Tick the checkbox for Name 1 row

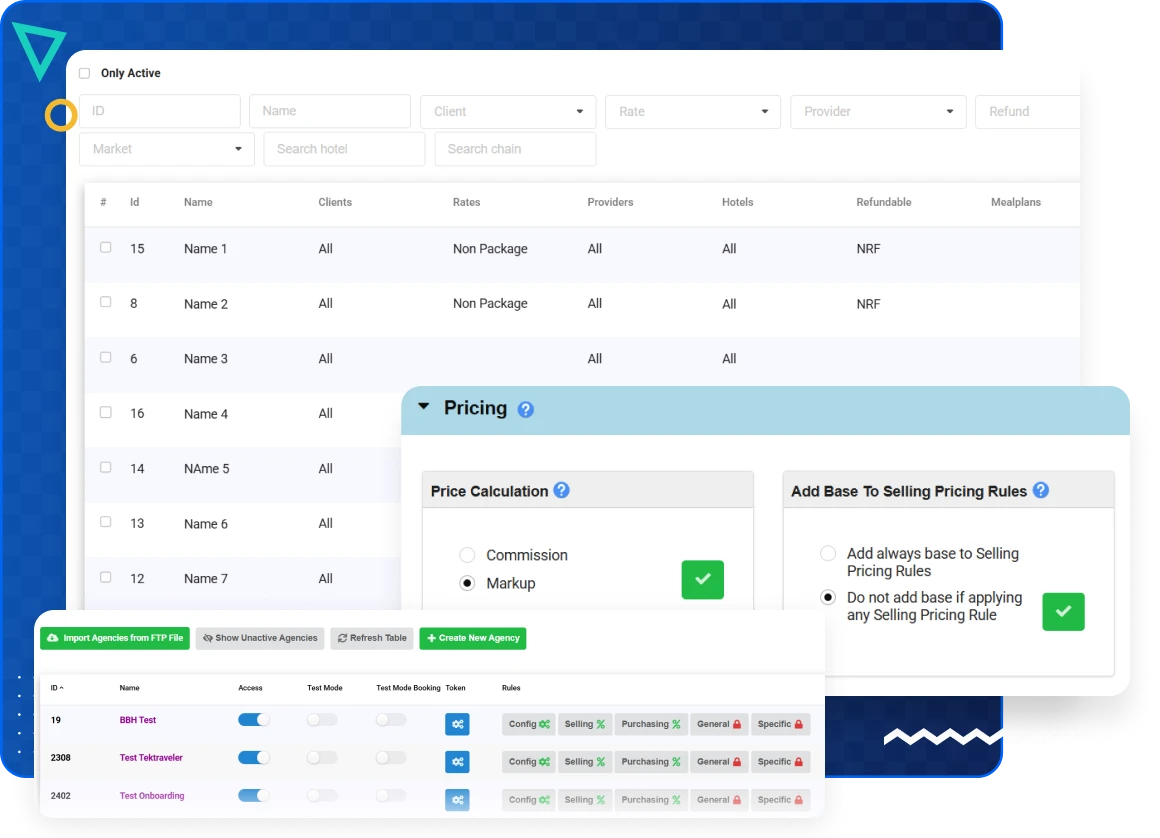[x=106, y=248]
